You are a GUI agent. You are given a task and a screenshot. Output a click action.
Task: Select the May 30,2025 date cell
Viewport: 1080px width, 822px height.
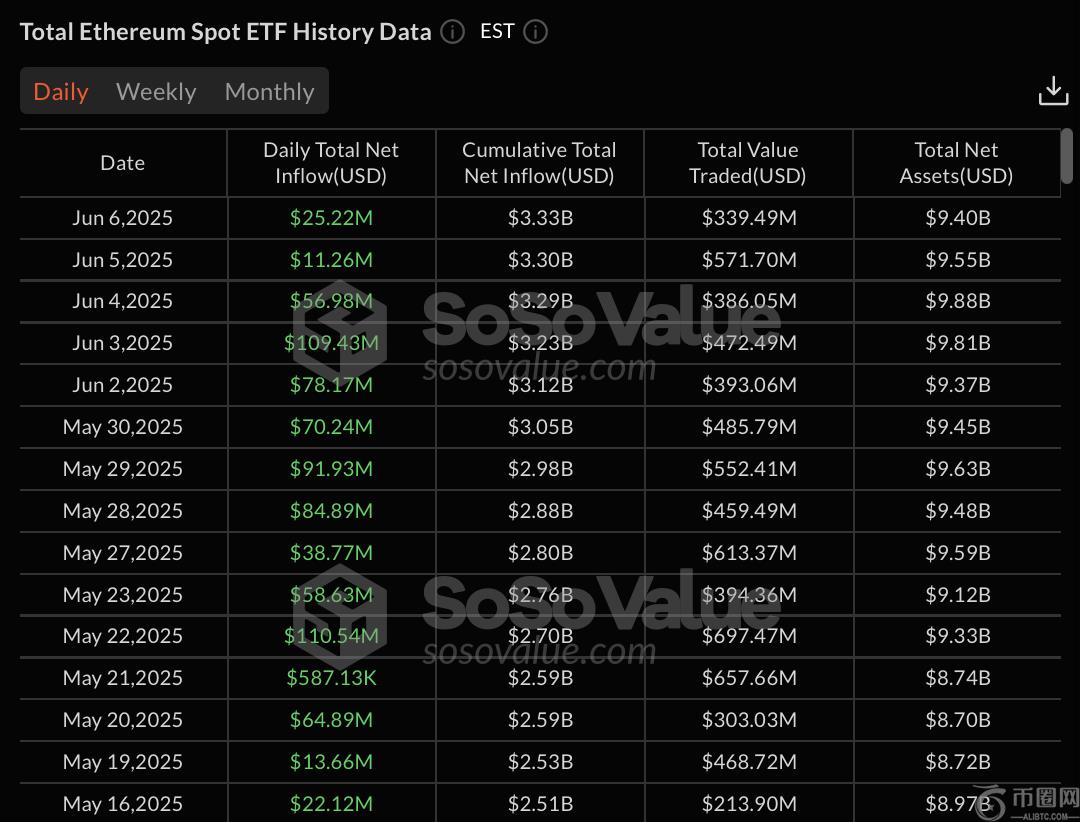[123, 427]
